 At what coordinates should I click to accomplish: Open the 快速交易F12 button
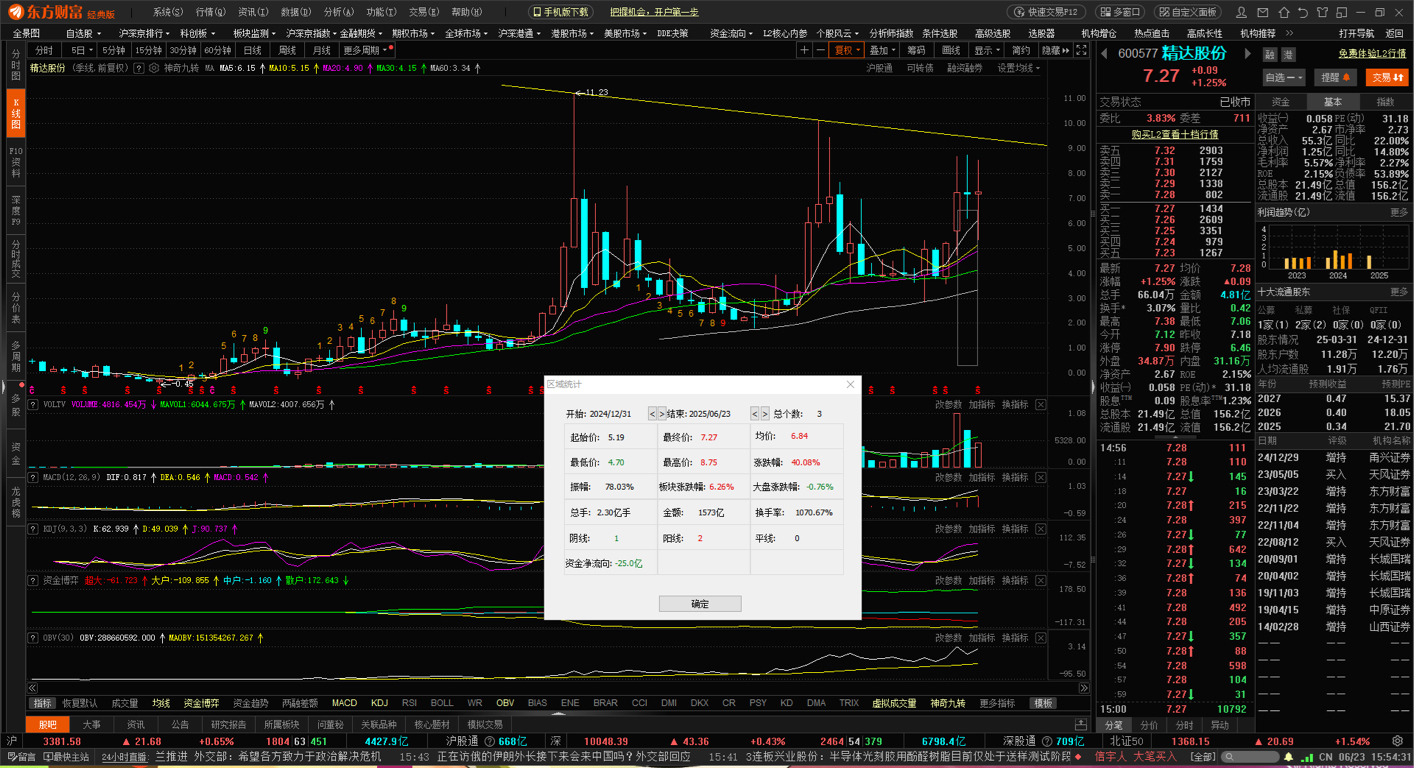coord(1045,12)
